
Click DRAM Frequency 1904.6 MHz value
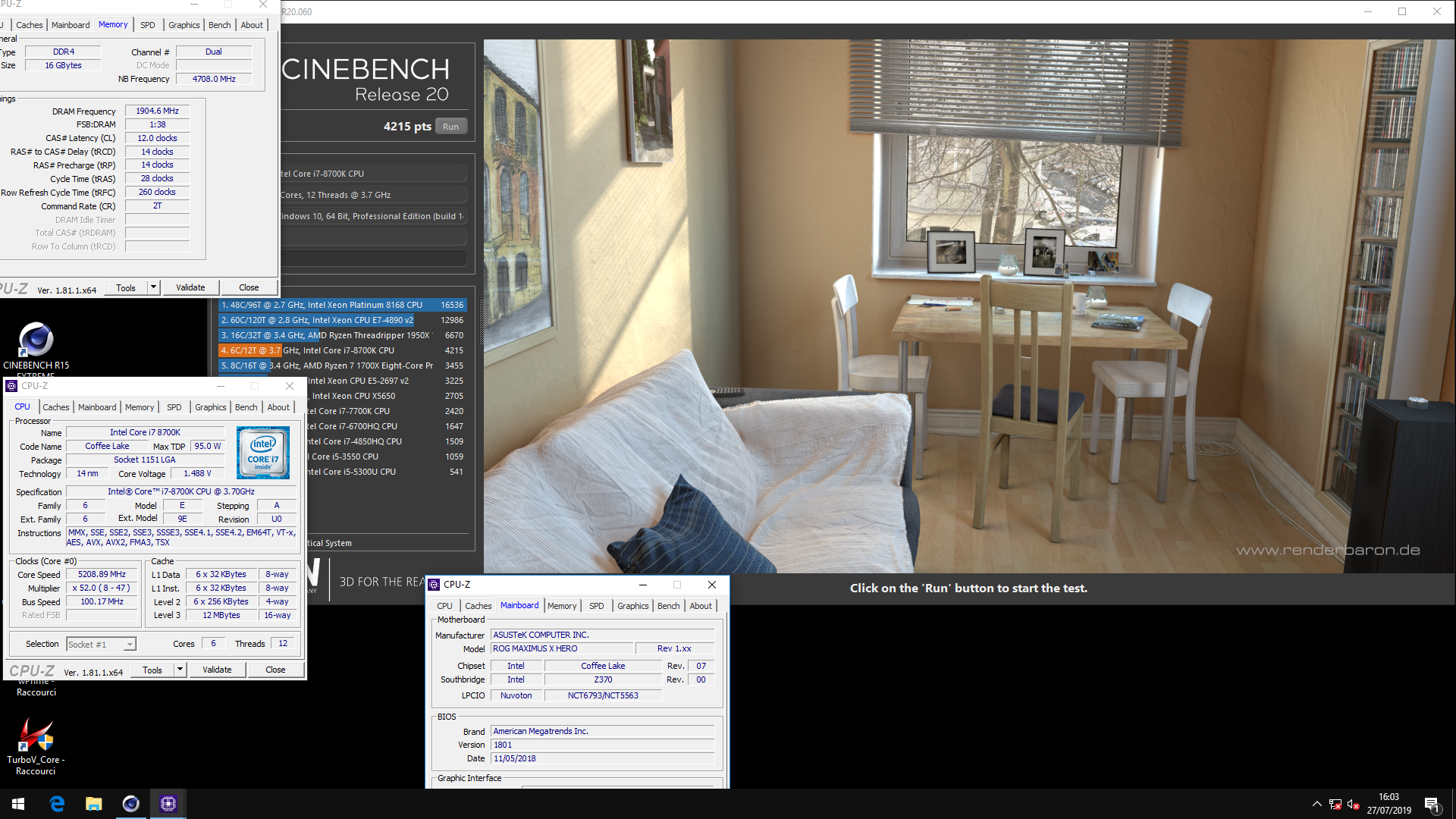(x=157, y=111)
